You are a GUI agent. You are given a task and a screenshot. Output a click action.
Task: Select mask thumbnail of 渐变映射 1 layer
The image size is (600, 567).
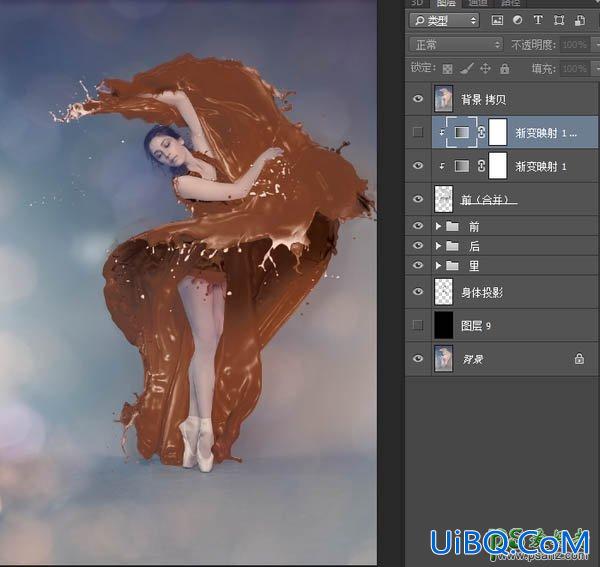coord(498,166)
